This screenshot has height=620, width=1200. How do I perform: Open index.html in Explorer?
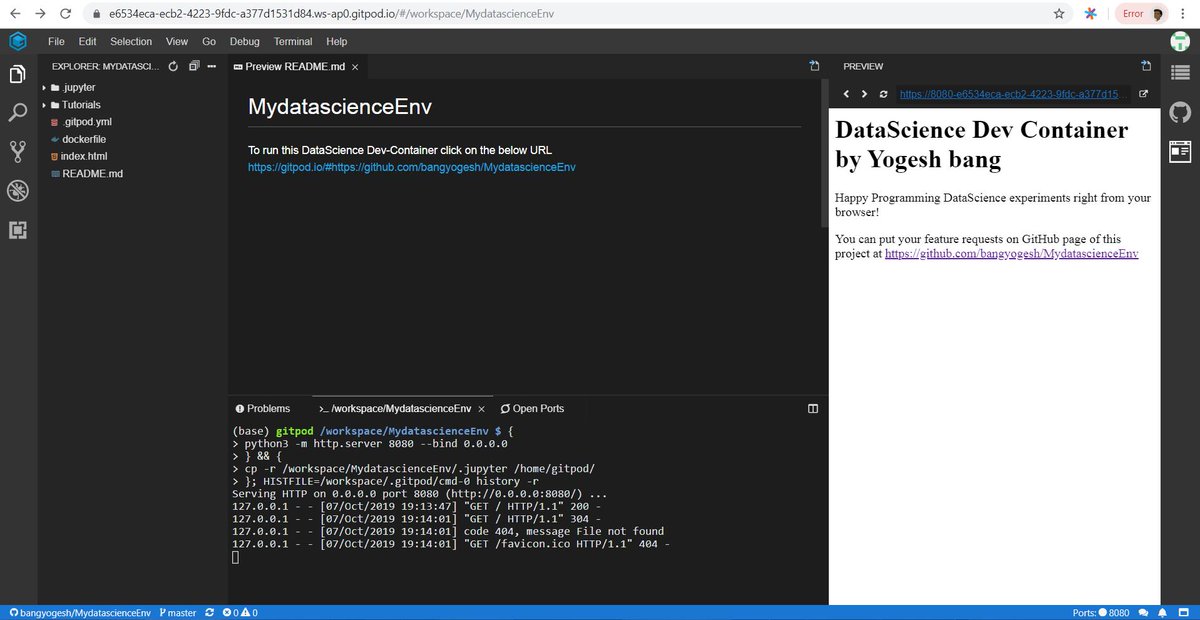coord(84,156)
